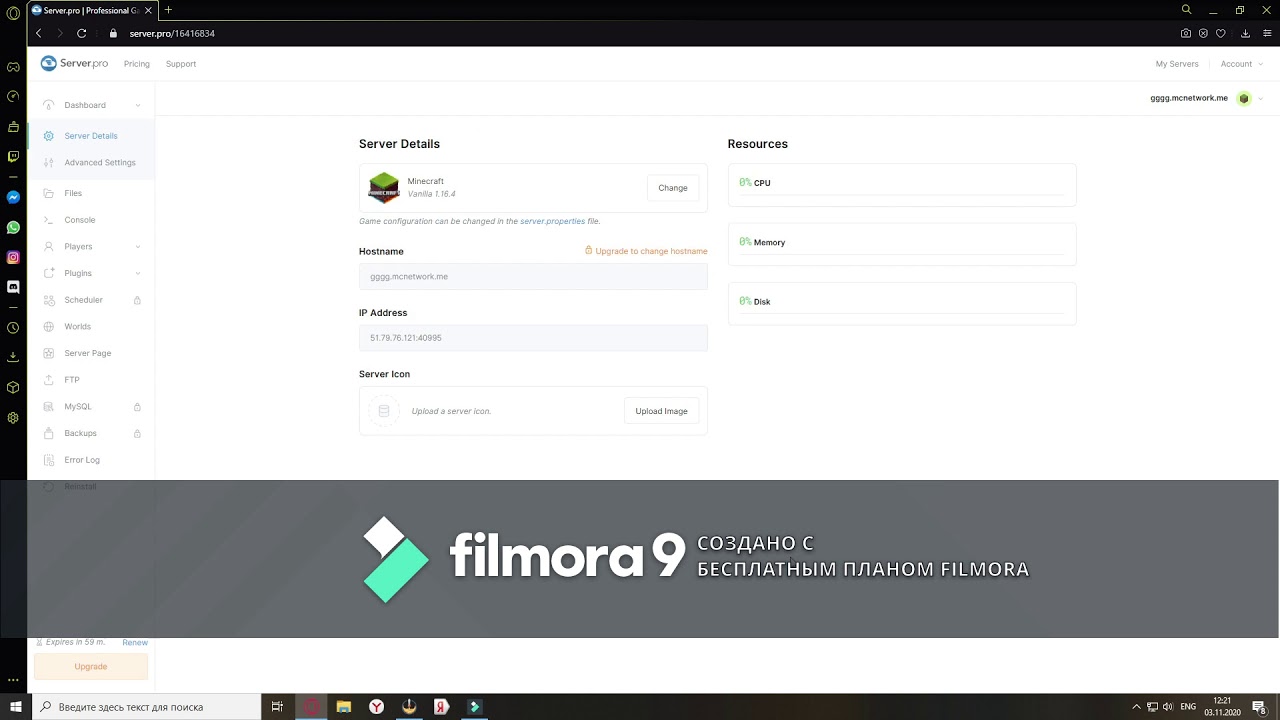Open Downloads arrow icon in Opera sidebar
This screenshot has height=720, width=1280.
(x=13, y=356)
